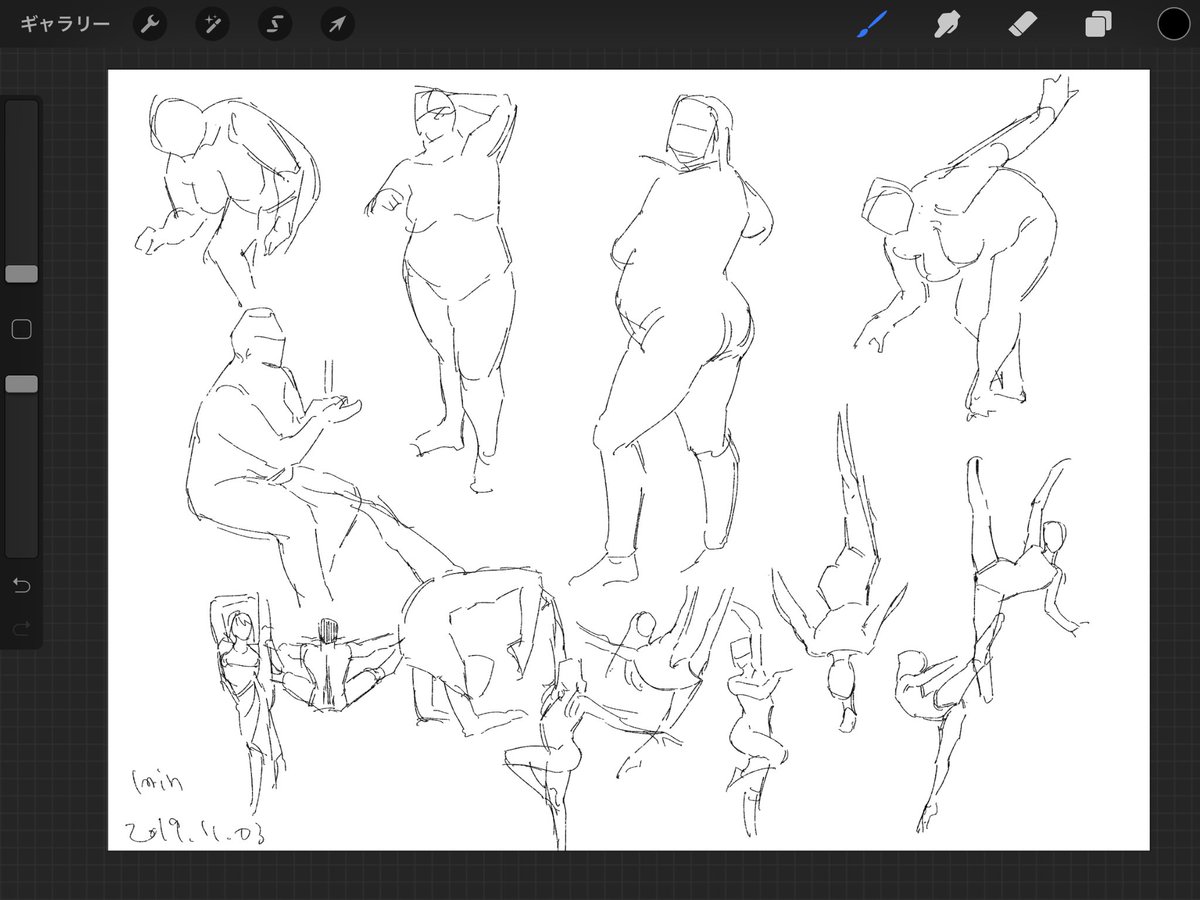Screen dimensions: 1200x900
Task: Open the Adjustments magic wand menu
Action: coord(212,24)
